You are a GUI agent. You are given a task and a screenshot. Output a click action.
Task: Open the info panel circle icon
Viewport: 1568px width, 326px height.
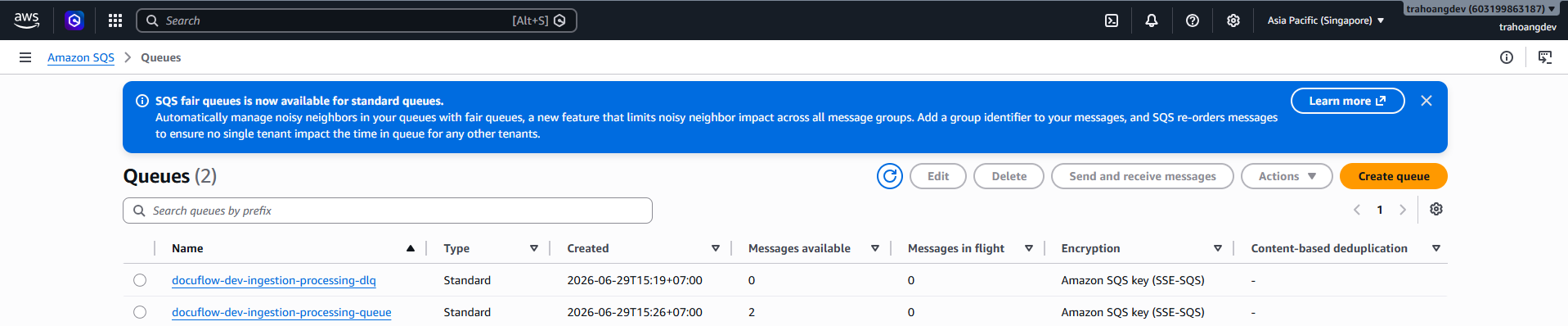pyautogui.click(x=1507, y=57)
